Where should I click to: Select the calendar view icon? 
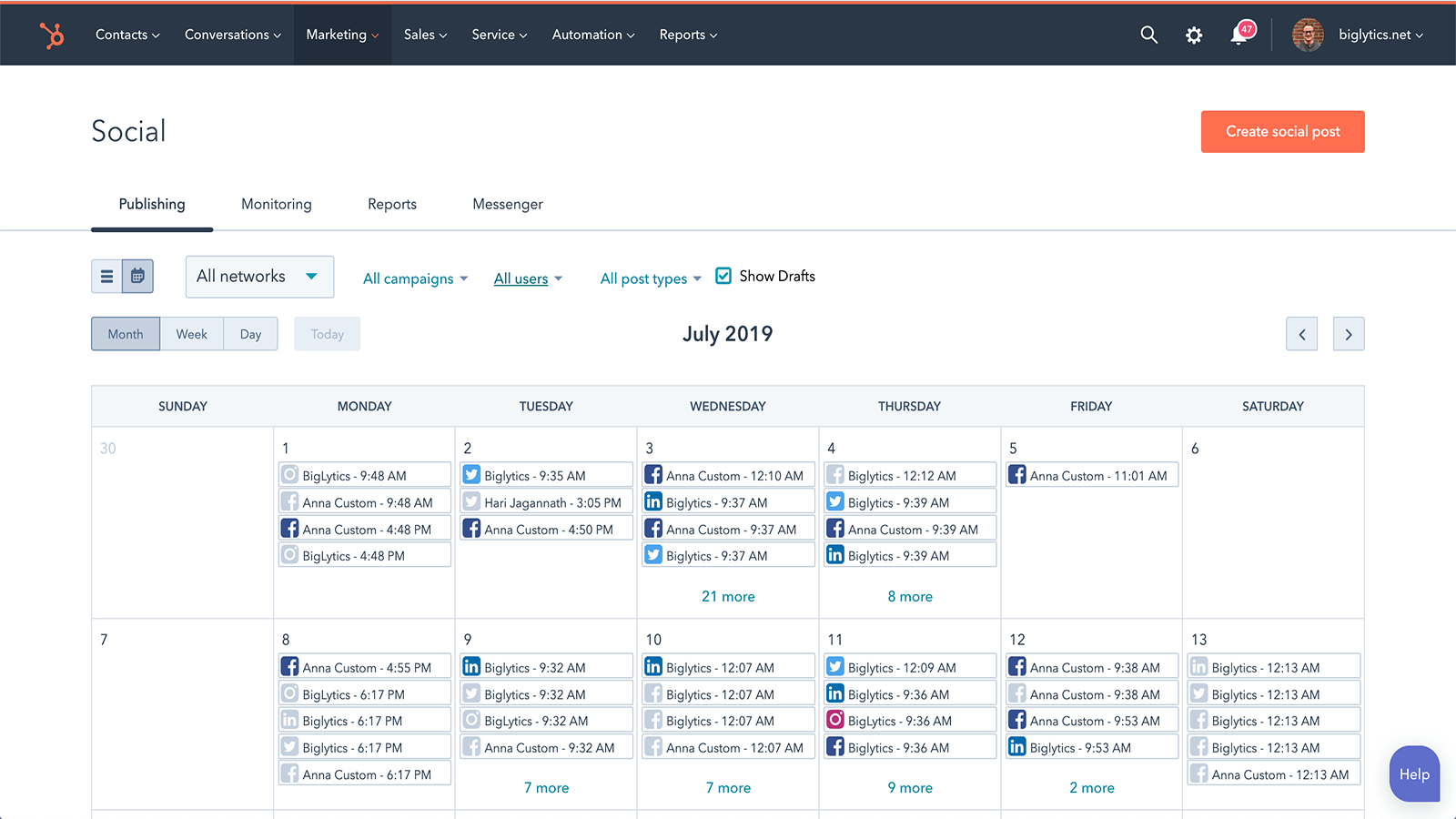(137, 276)
